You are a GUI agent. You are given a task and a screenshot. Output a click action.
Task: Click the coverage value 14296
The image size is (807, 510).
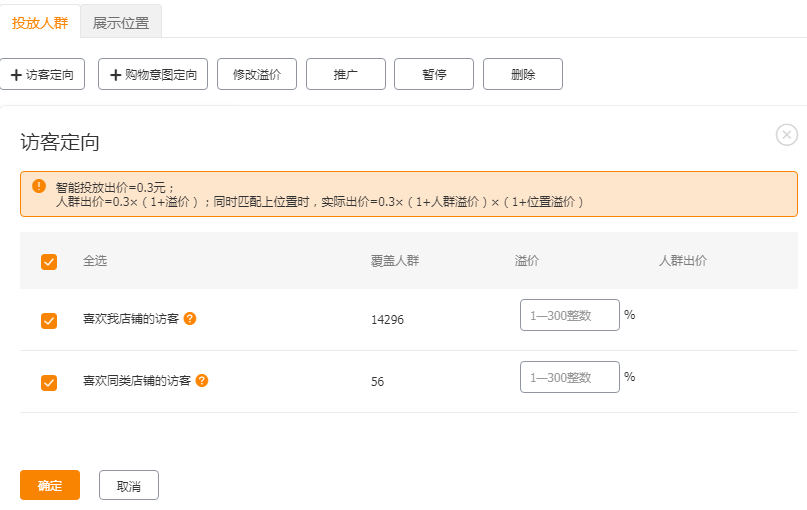click(388, 320)
